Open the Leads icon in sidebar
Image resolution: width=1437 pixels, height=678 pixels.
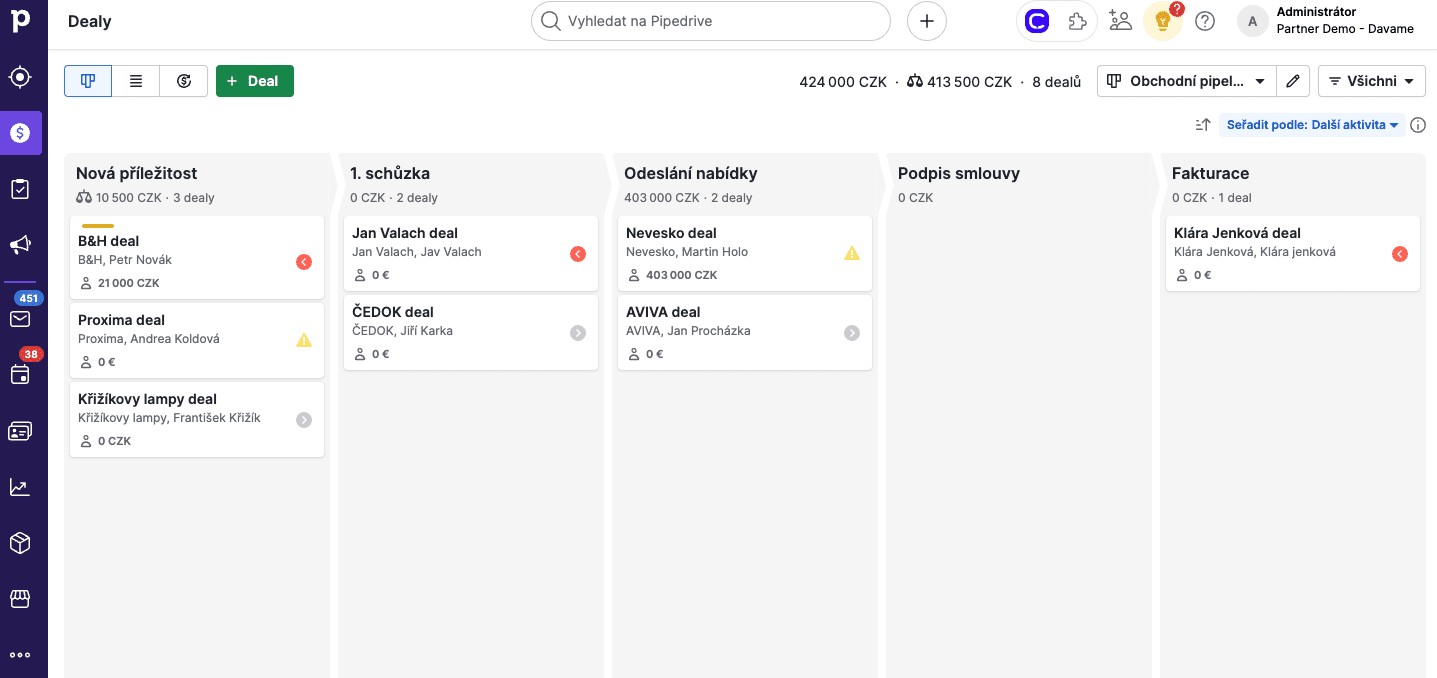[x=20, y=77]
